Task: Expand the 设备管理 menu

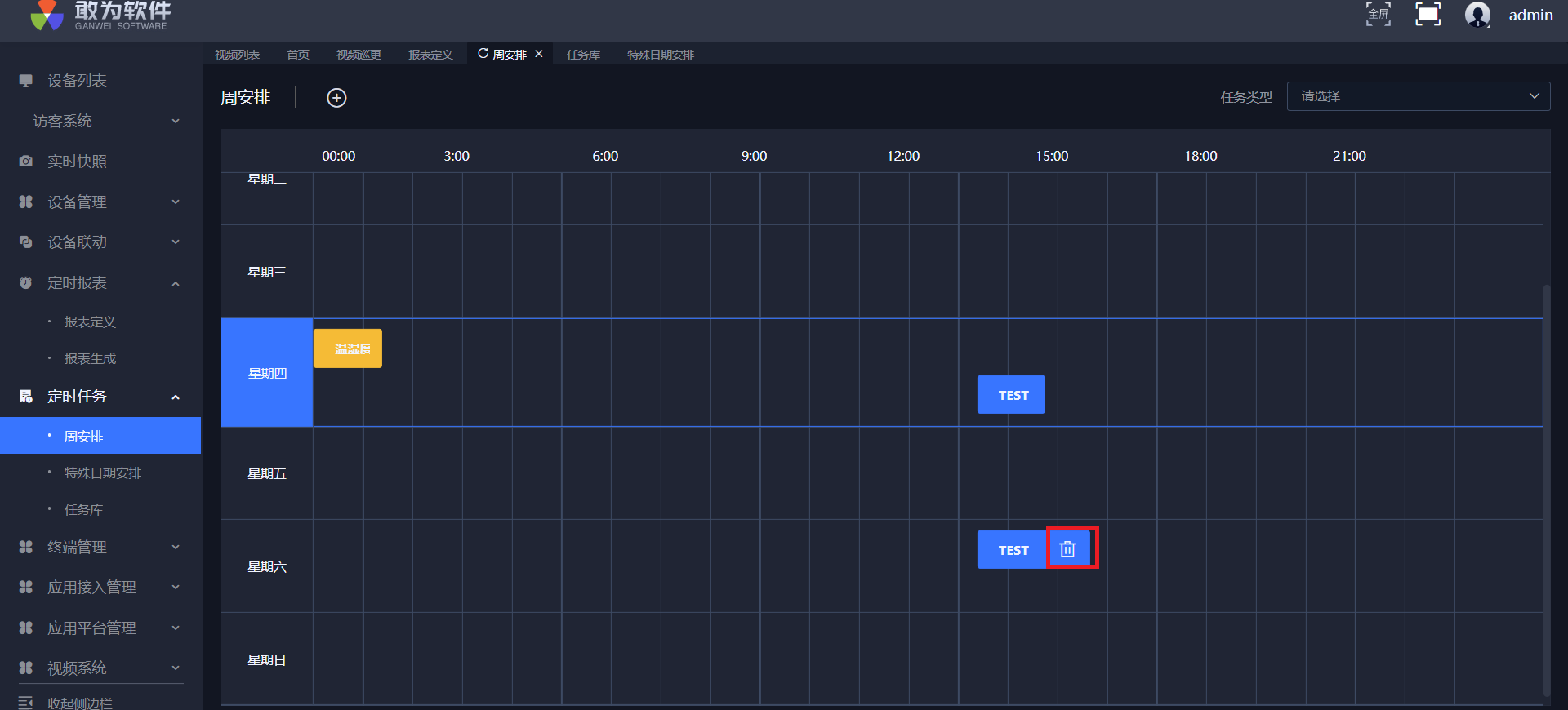Action: pyautogui.click(x=98, y=202)
